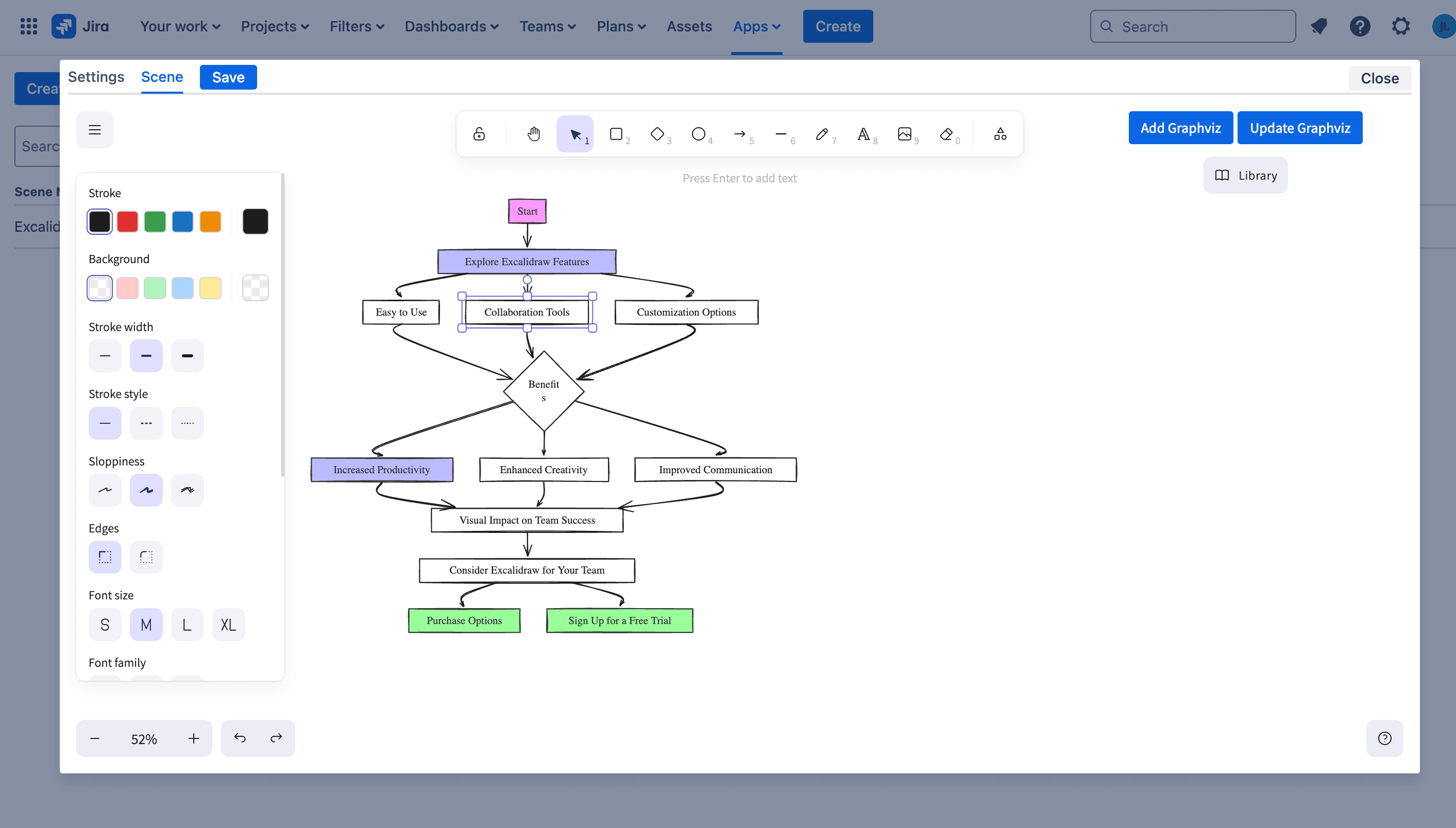Screen dimensions: 1456x828
Task: Click the Jira logo
Action: click(80, 26)
